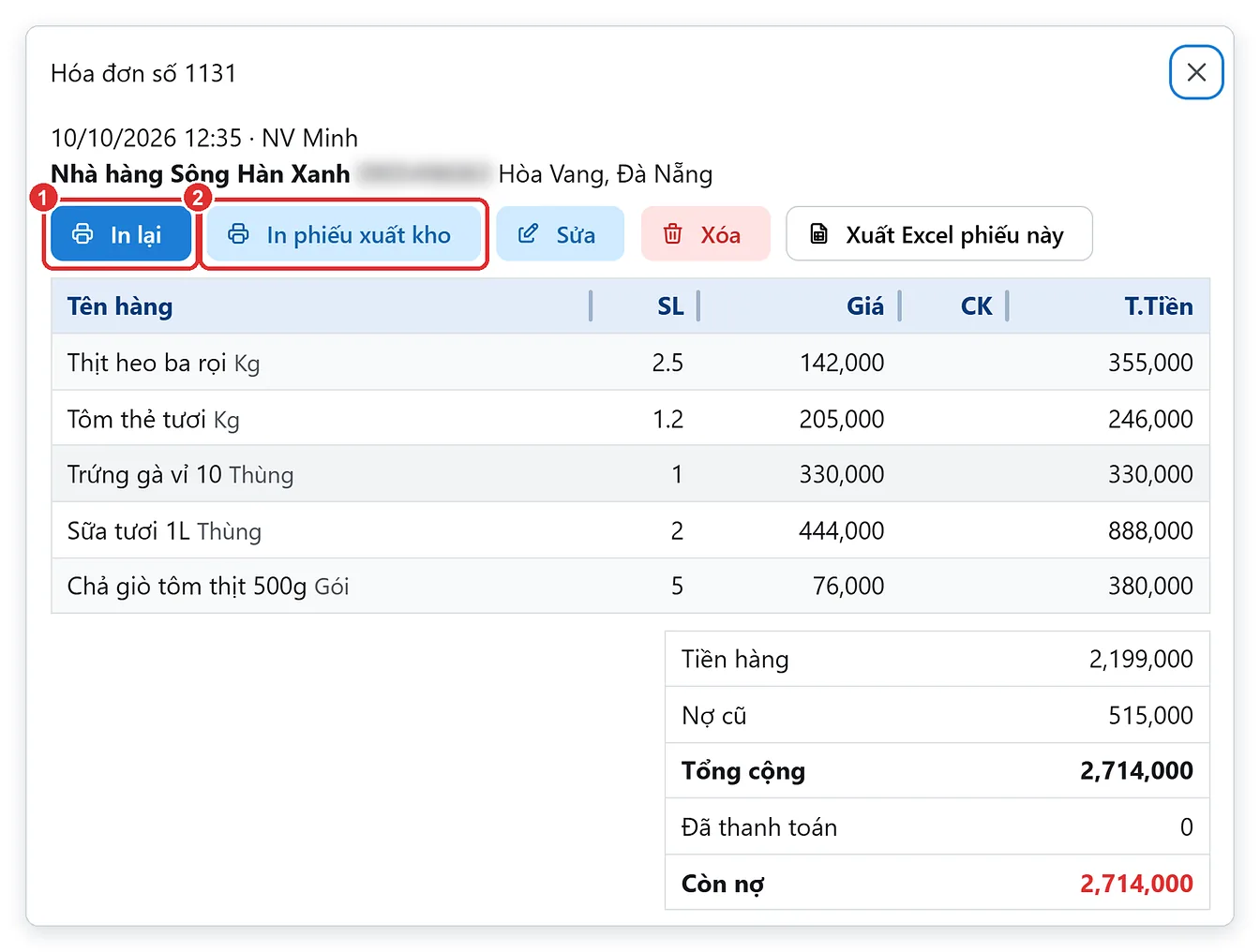Click the 888,000 total amount cell

pos(1150,530)
